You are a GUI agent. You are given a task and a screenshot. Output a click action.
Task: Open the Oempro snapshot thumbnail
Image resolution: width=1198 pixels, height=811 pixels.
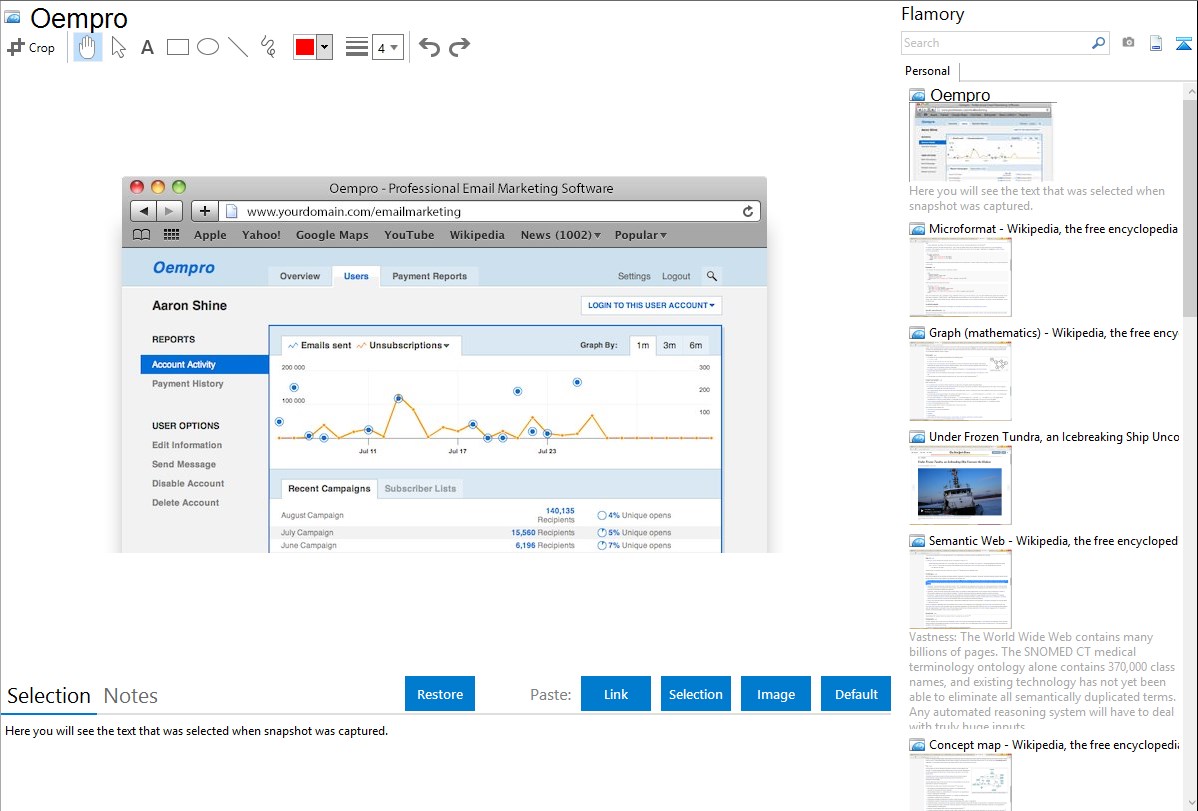(982, 142)
